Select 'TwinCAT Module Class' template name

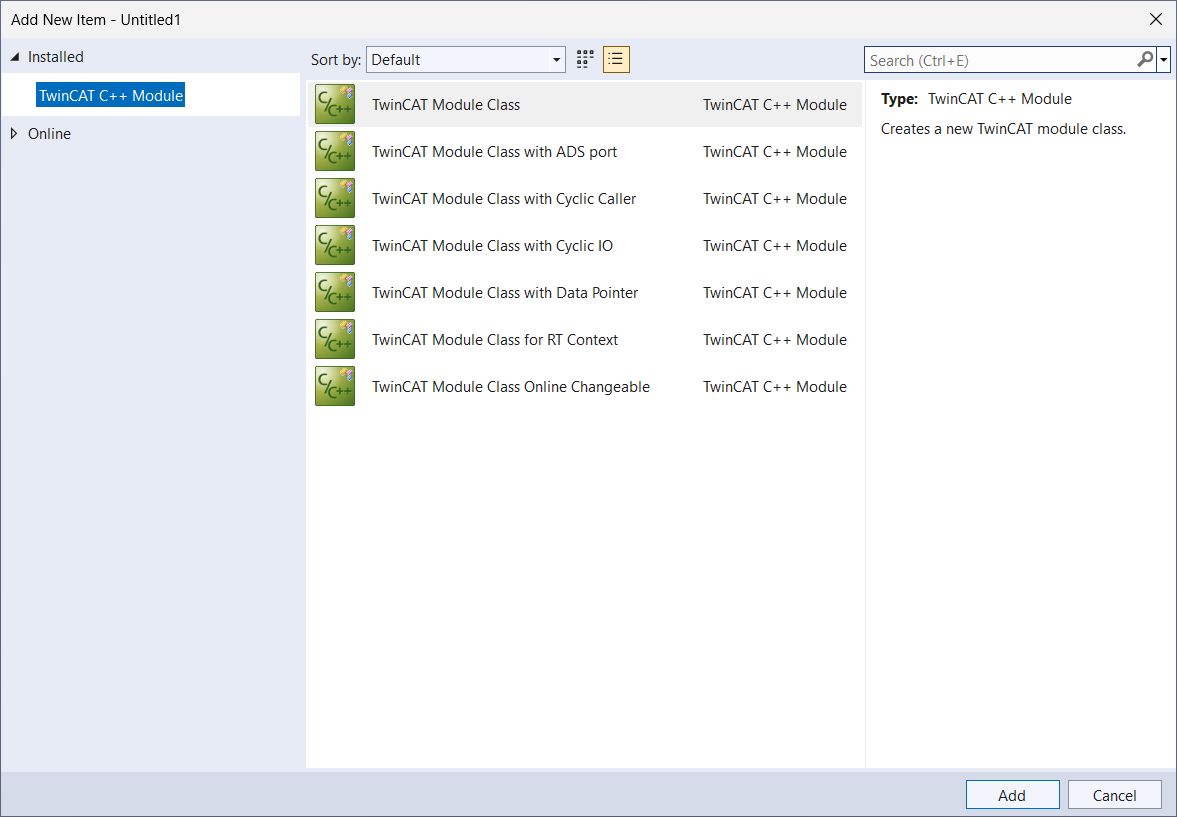446,105
